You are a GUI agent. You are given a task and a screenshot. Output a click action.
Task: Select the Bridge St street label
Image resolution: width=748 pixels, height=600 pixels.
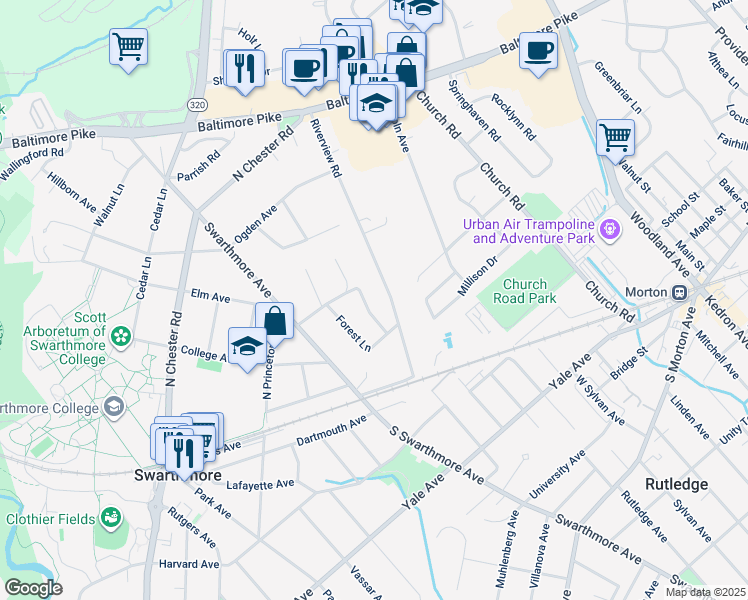[629, 363]
